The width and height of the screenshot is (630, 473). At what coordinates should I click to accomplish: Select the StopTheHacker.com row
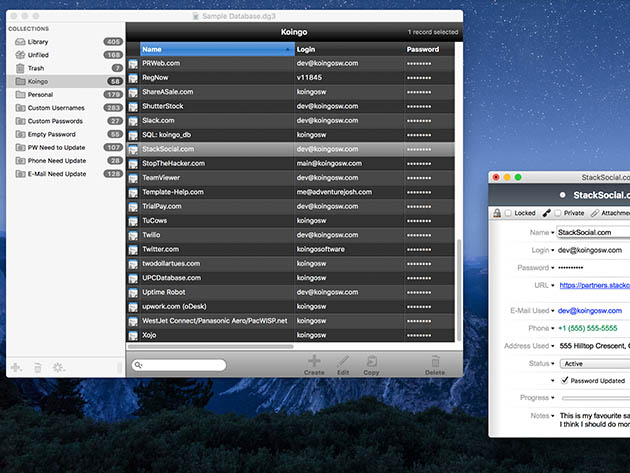tap(291, 164)
